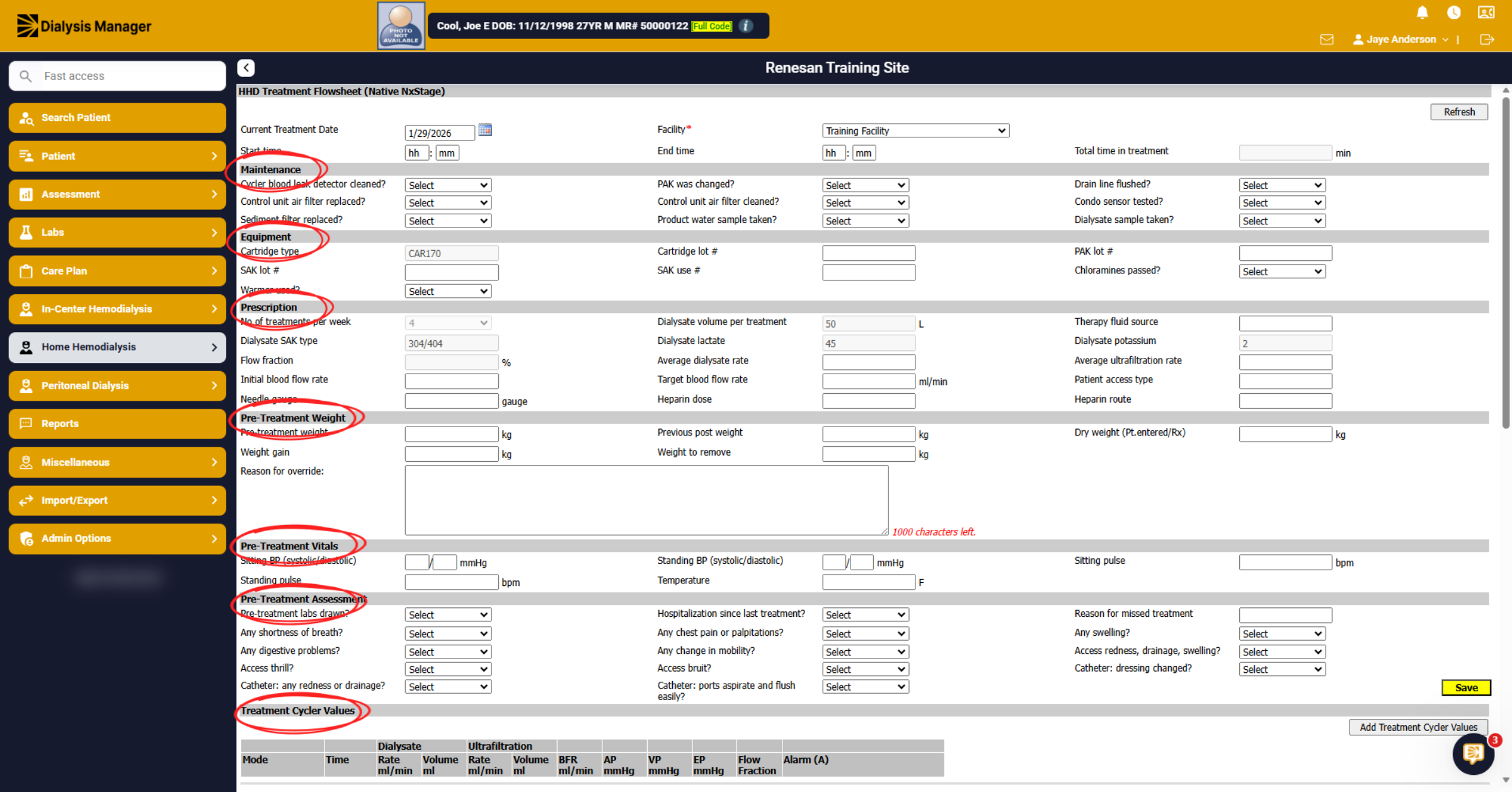This screenshot has width=1512, height=792.
Task: Click the yellow Save button
Action: click(x=1466, y=687)
